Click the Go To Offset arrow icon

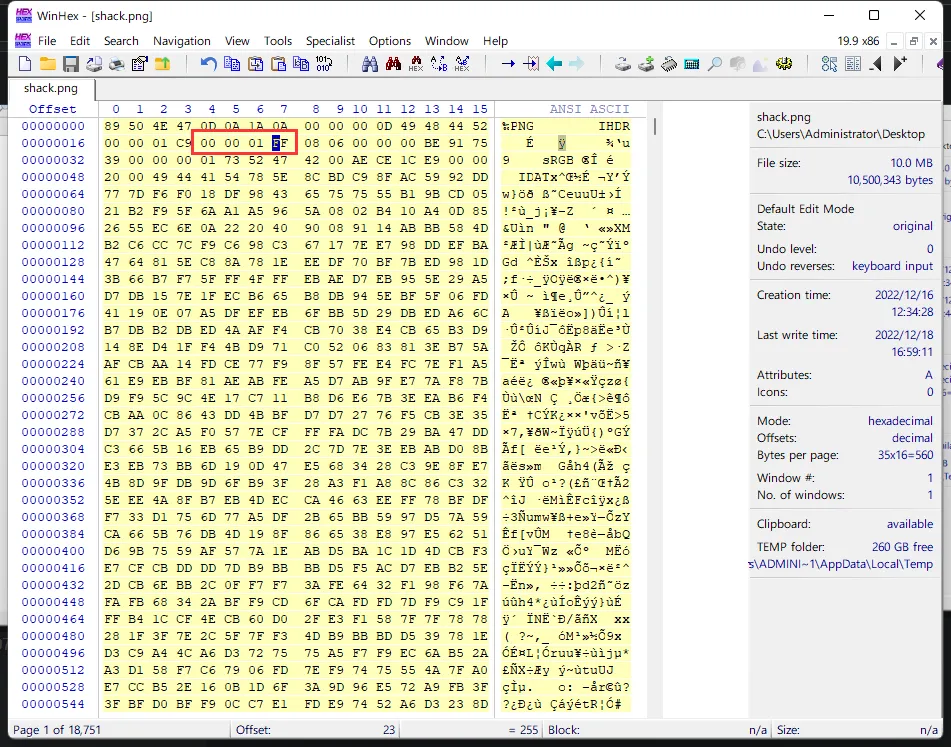507,64
